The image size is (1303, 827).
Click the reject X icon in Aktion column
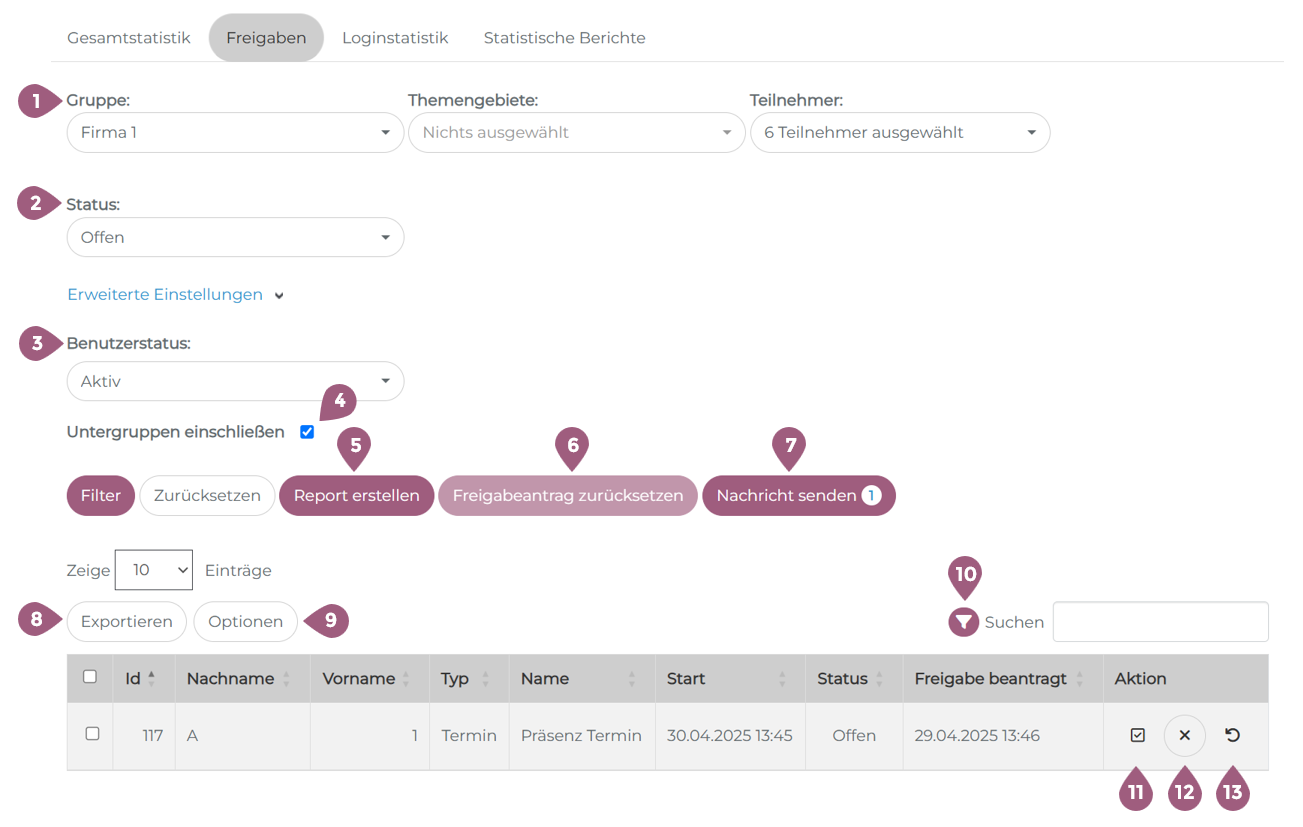point(1184,735)
